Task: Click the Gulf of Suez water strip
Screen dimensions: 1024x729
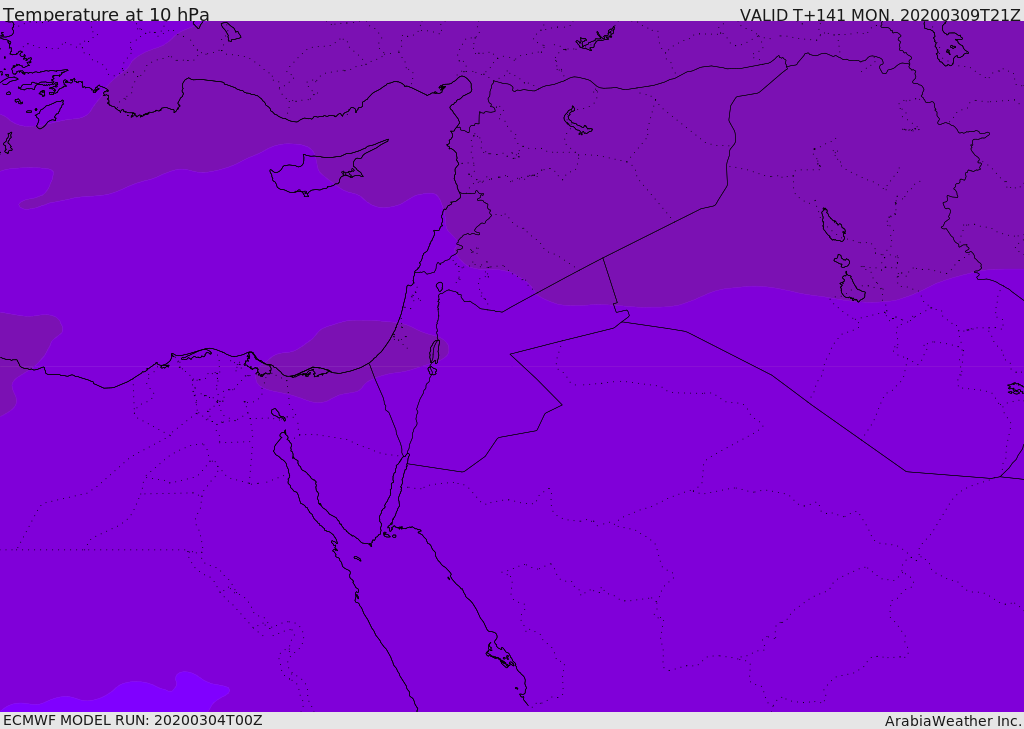Action: point(307,483)
